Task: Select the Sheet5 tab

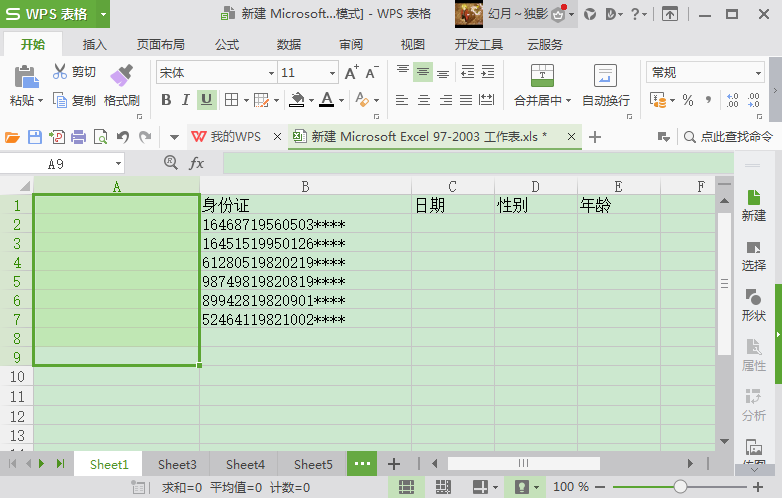Action: (313, 464)
